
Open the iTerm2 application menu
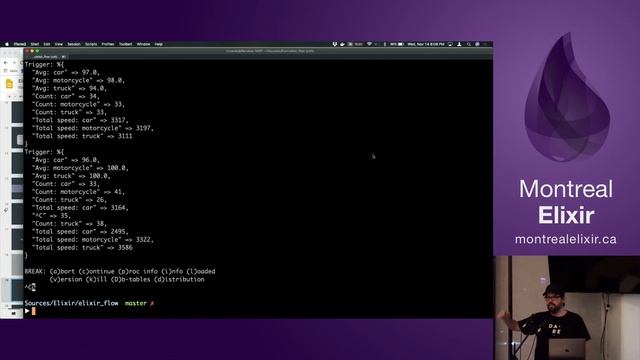[x=20, y=44]
